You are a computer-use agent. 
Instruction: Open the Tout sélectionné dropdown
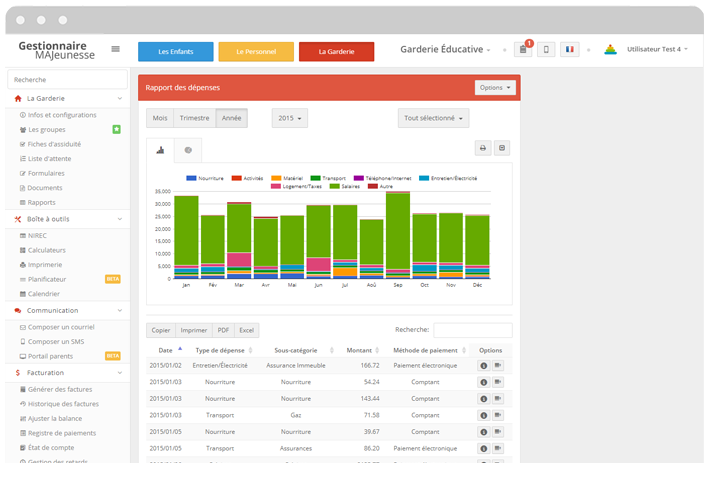[x=433, y=118]
